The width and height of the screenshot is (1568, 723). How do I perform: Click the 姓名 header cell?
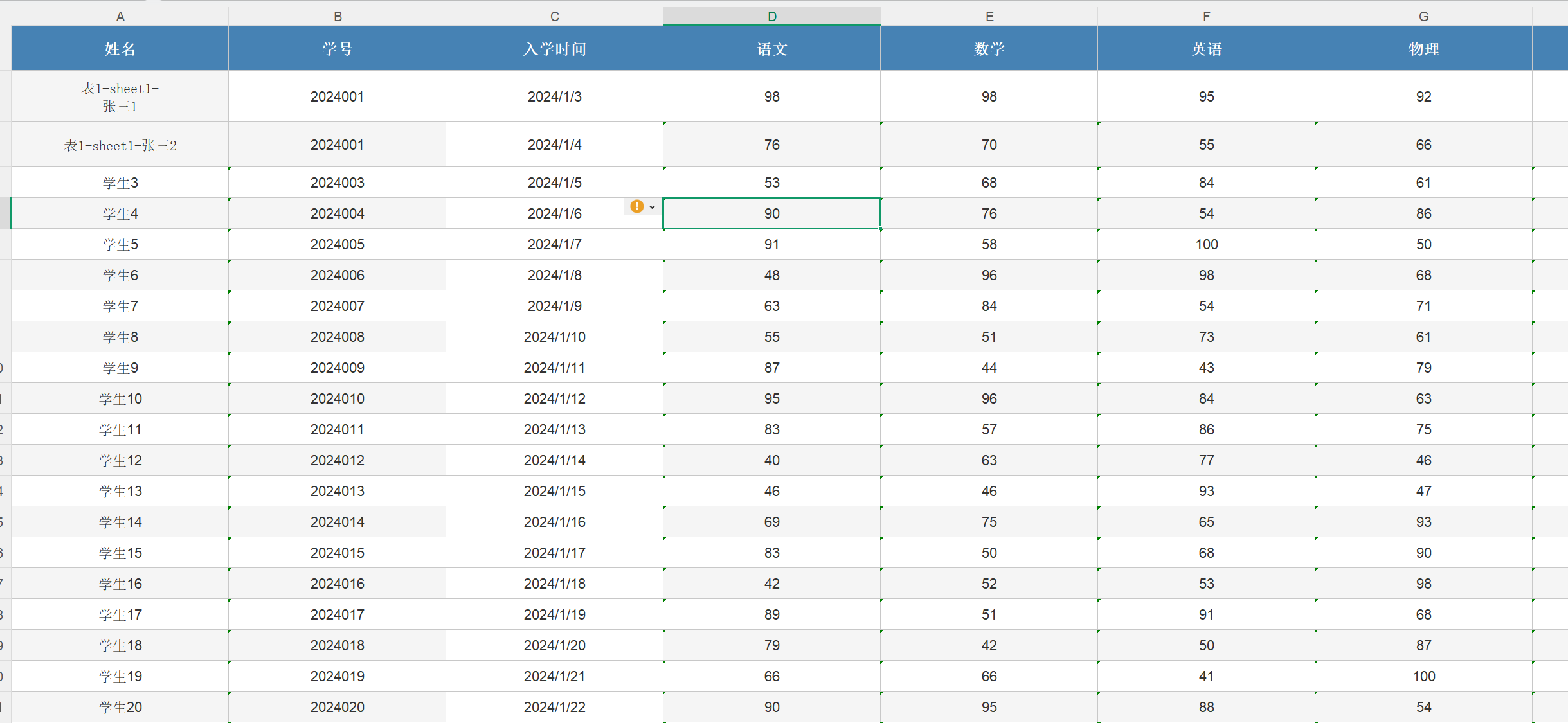[120, 49]
